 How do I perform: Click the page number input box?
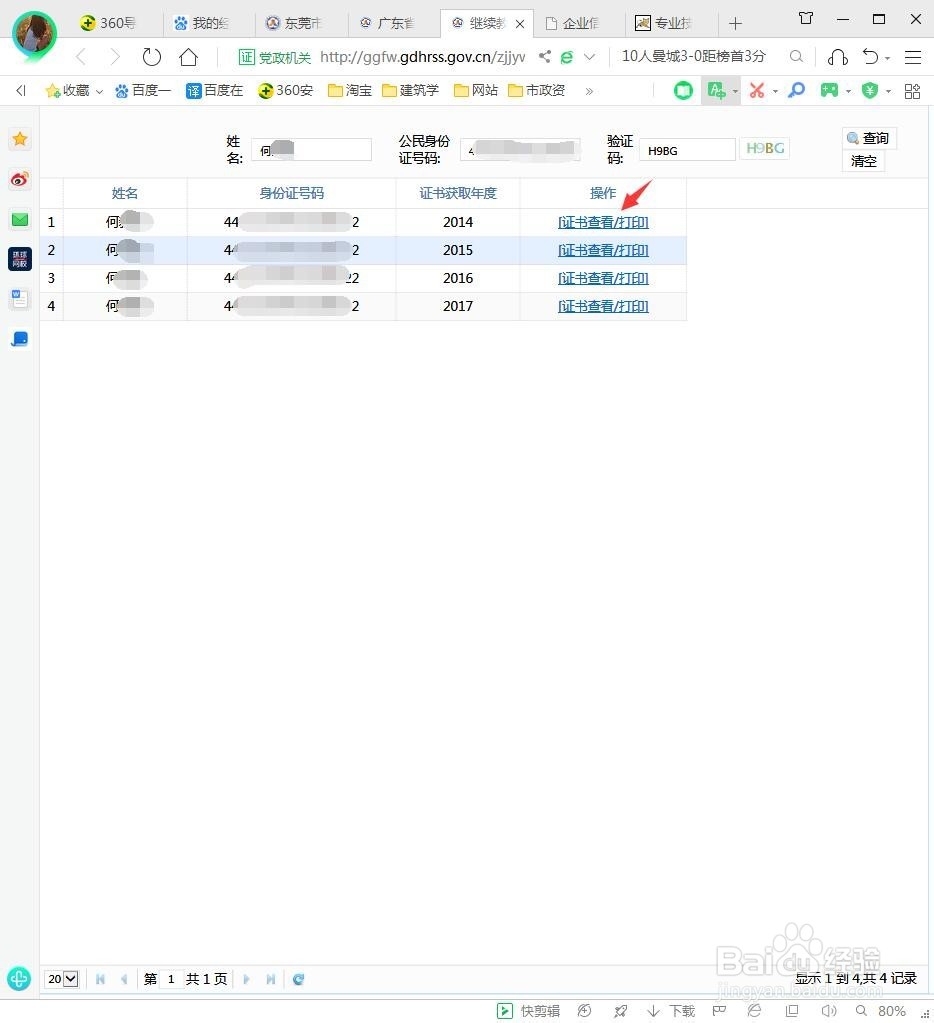(x=171, y=979)
